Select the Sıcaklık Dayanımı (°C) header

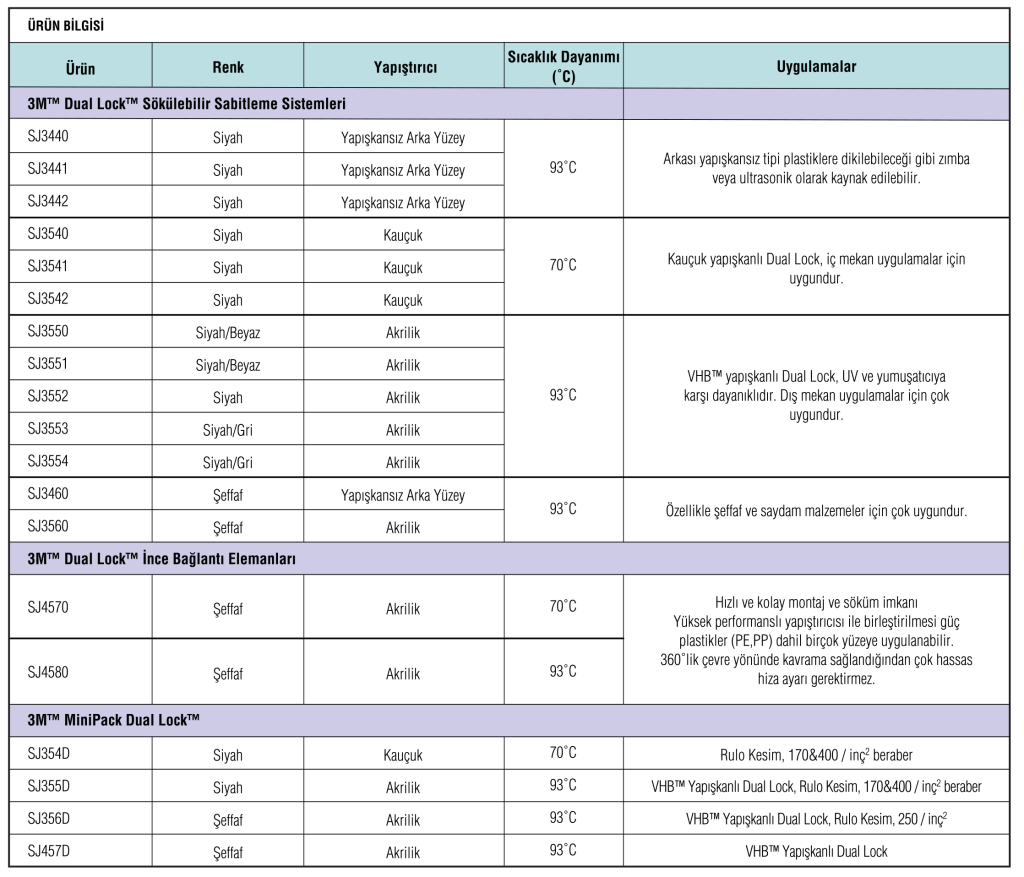563,67
